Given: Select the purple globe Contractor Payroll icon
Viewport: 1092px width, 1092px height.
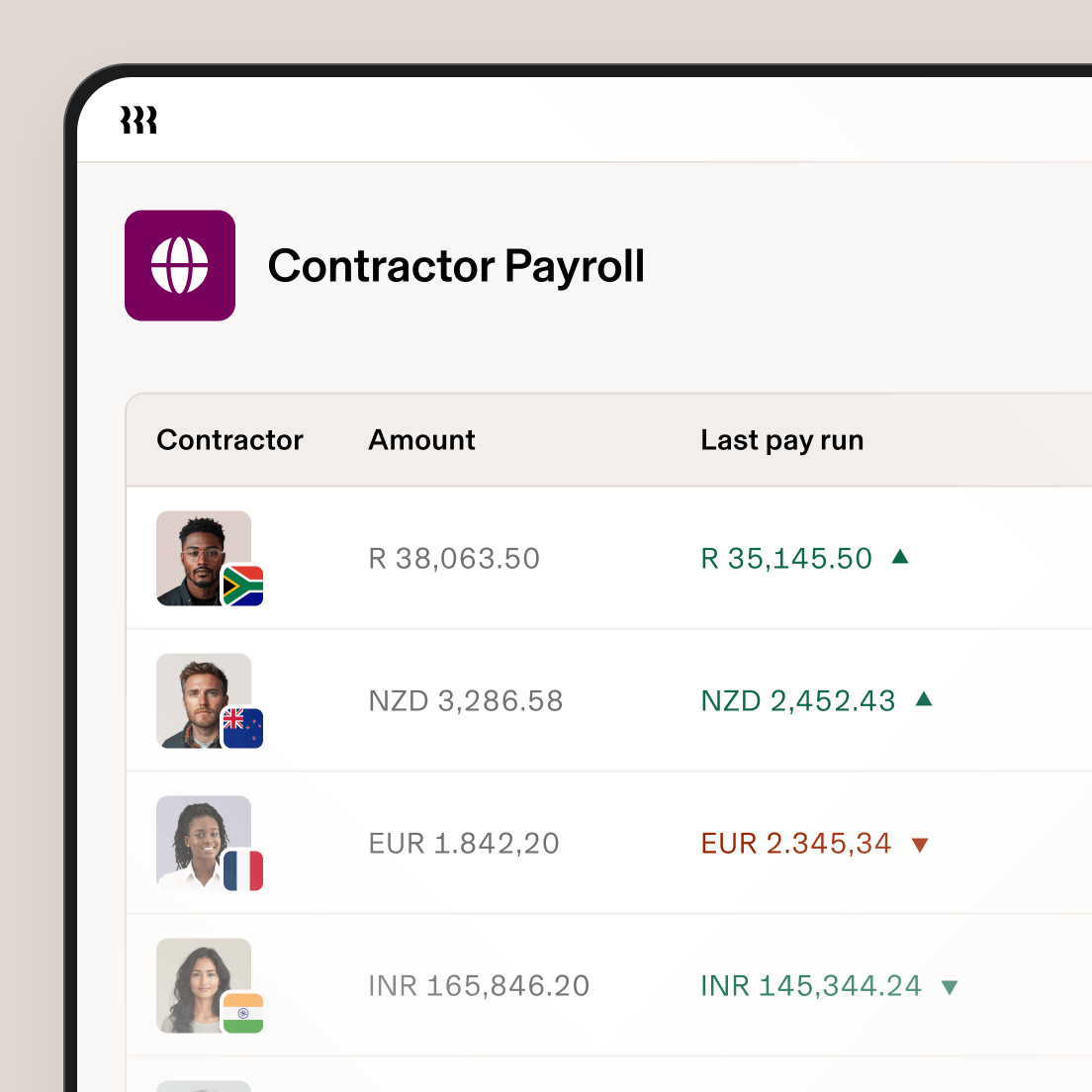Looking at the screenshot, I should 180,264.
